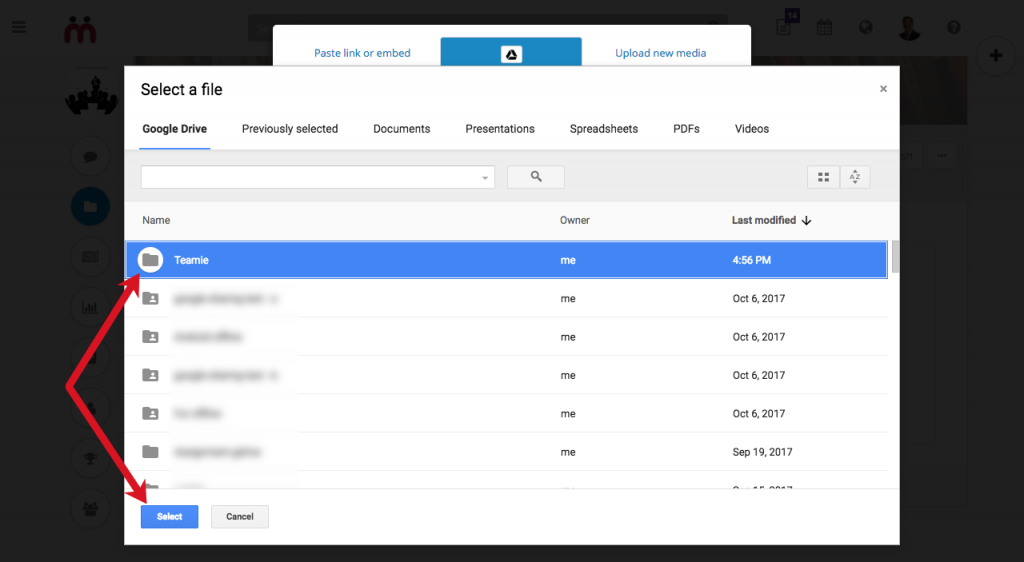The height and width of the screenshot is (562, 1024).
Task: Close the Select a file dialog
Action: tap(883, 89)
